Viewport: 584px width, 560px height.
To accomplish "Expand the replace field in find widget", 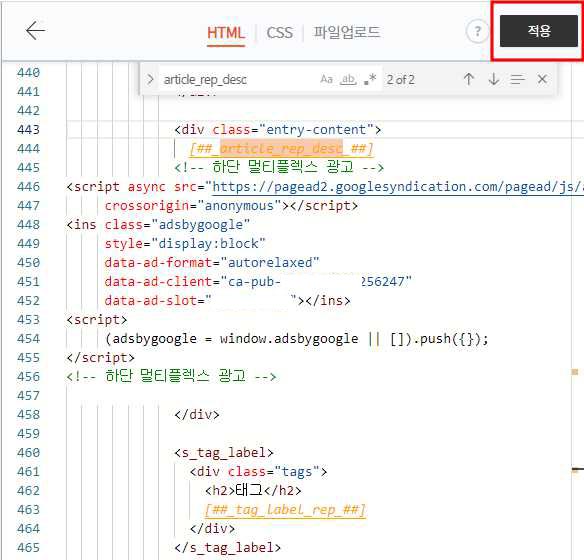I will [x=150, y=79].
